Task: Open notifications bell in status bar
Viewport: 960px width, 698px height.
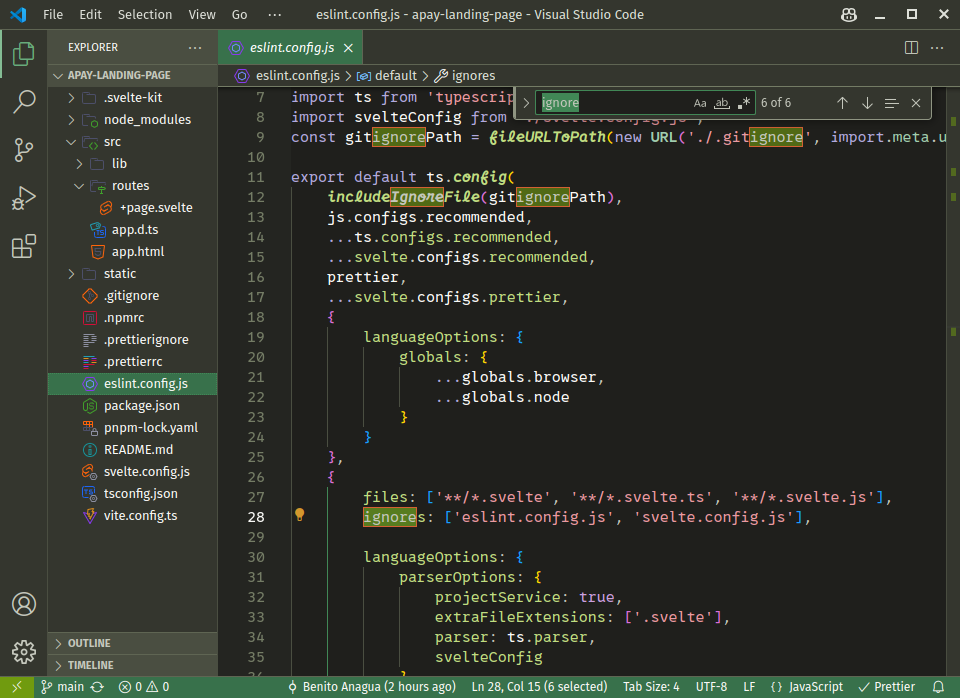Action: [938, 687]
